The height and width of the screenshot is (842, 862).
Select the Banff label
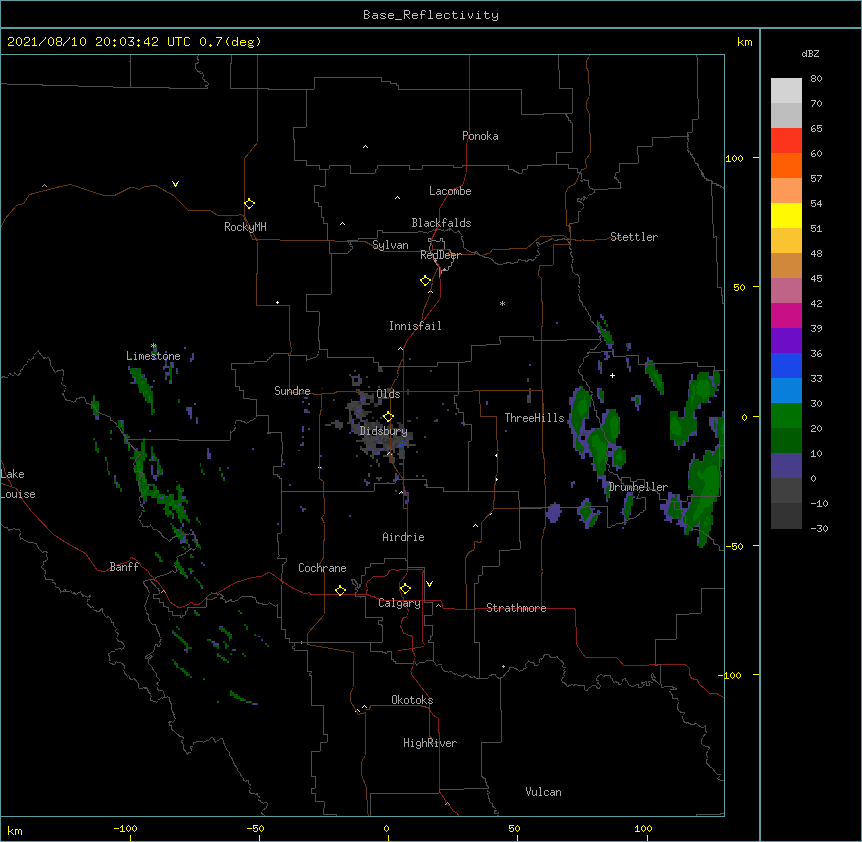coord(124,567)
